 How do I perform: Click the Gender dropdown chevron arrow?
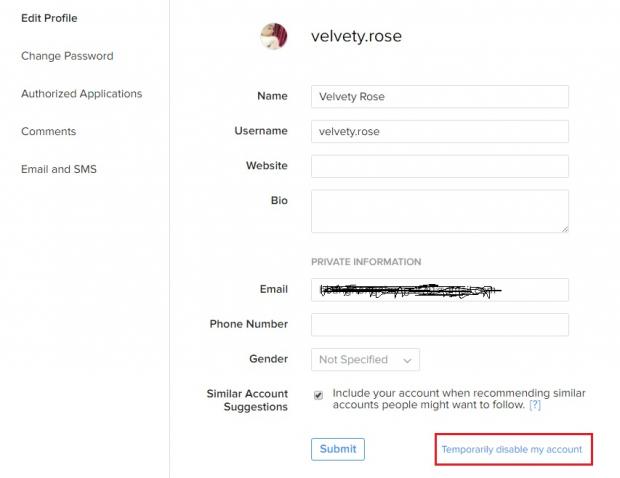tap(407, 360)
